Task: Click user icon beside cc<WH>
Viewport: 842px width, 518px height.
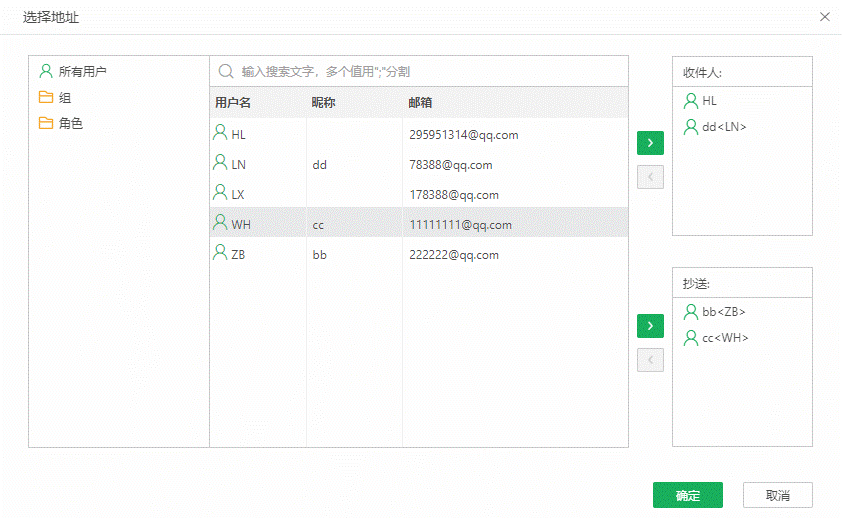Action: (691, 338)
